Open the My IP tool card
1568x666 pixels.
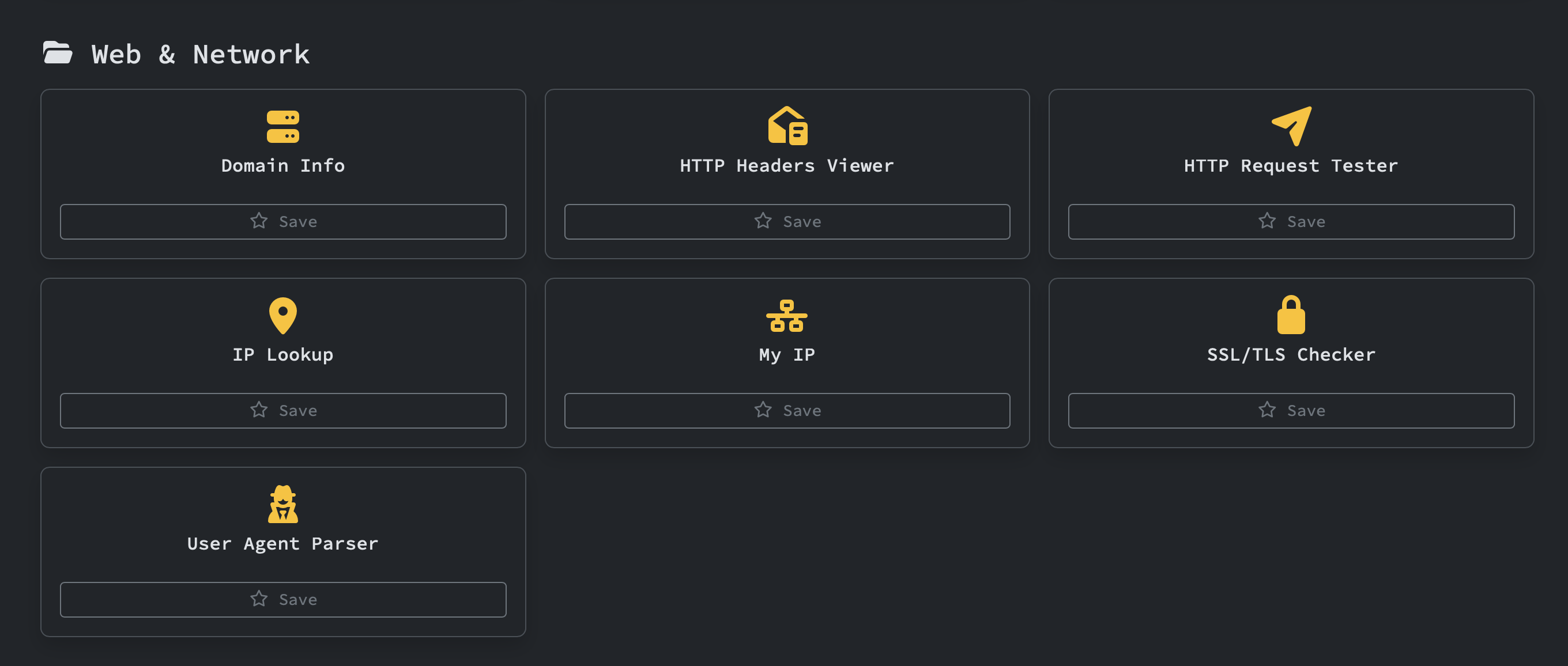[787, 354]
